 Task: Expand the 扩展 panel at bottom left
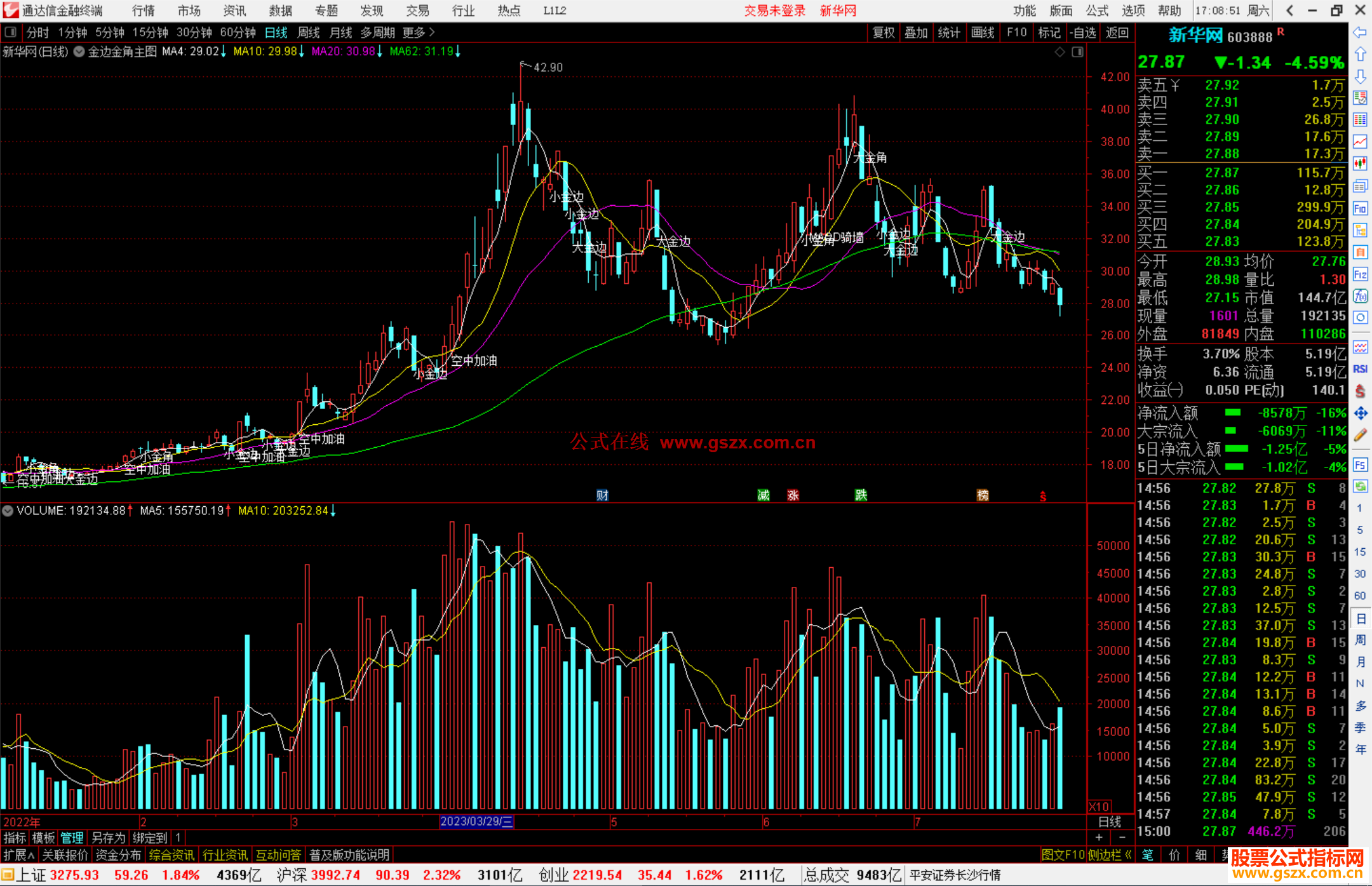[x=19, y=855]
